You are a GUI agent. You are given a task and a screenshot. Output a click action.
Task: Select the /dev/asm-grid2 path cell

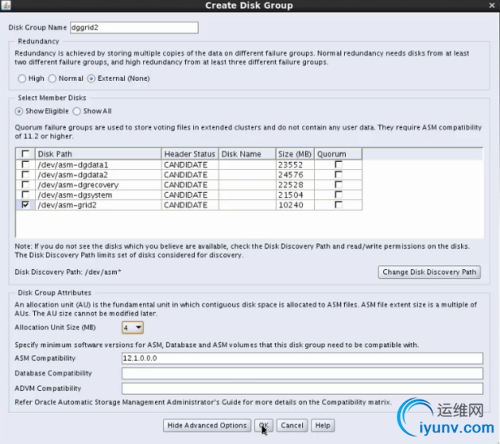[98, 205]
